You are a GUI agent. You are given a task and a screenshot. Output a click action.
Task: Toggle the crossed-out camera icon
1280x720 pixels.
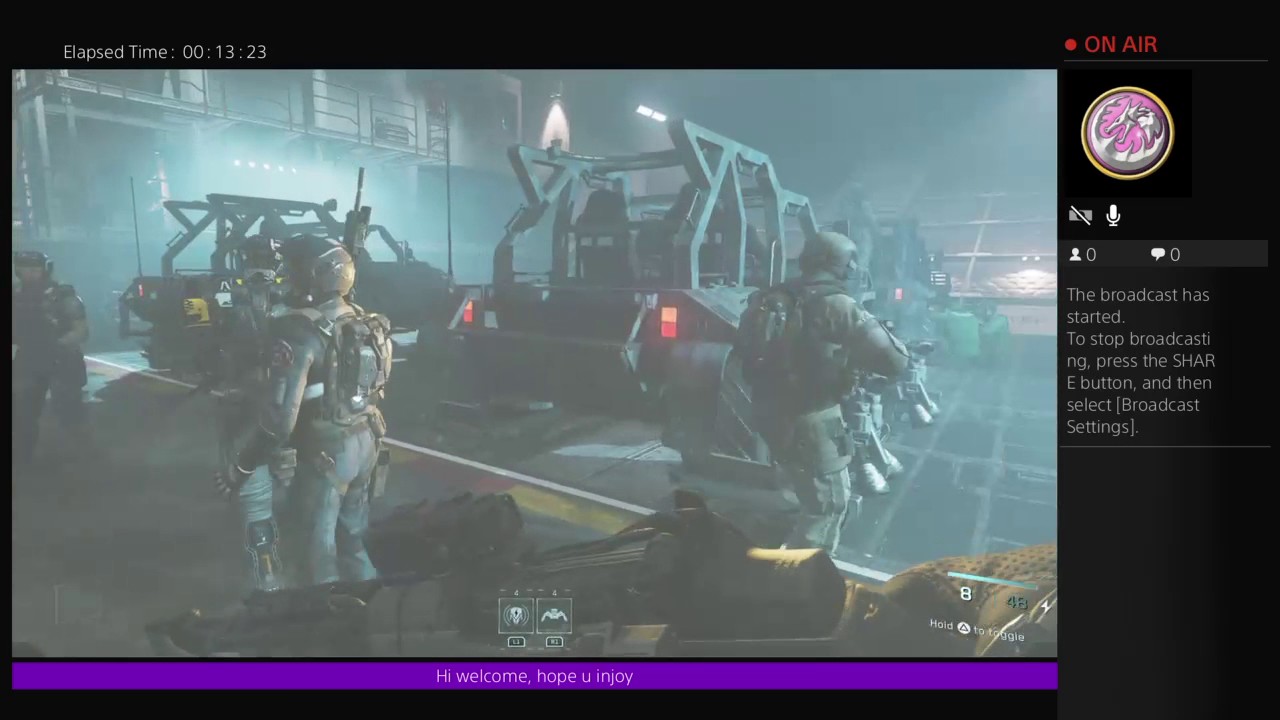point(1080,215)
